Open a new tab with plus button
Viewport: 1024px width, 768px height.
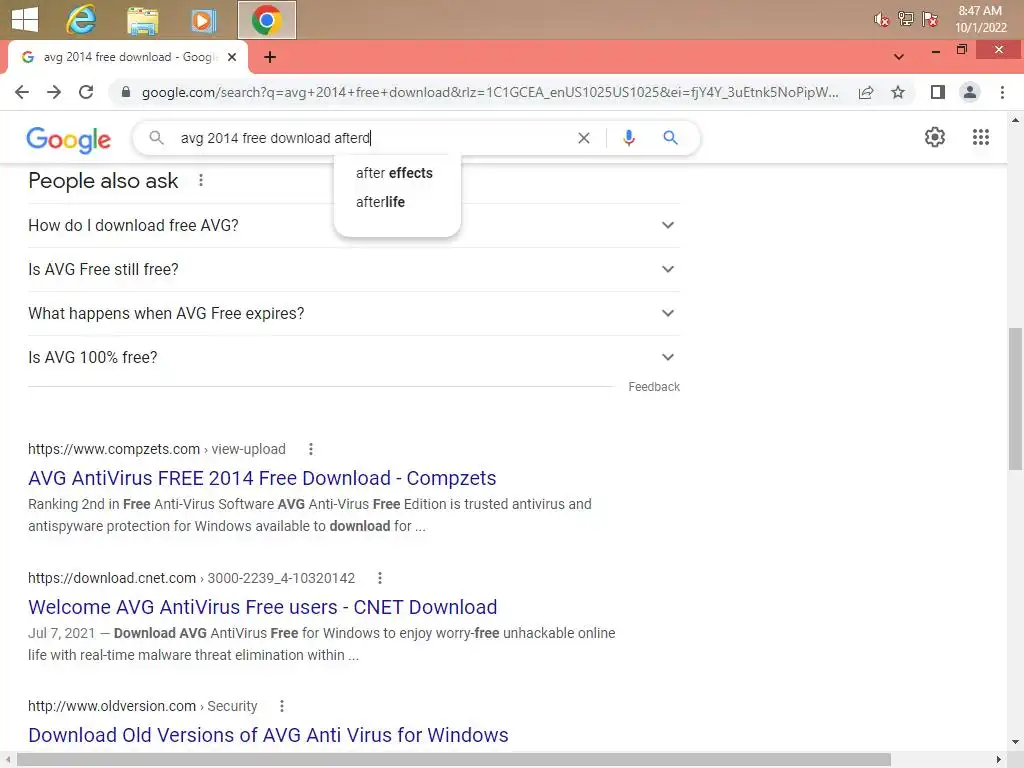click(x=270, y=57)
